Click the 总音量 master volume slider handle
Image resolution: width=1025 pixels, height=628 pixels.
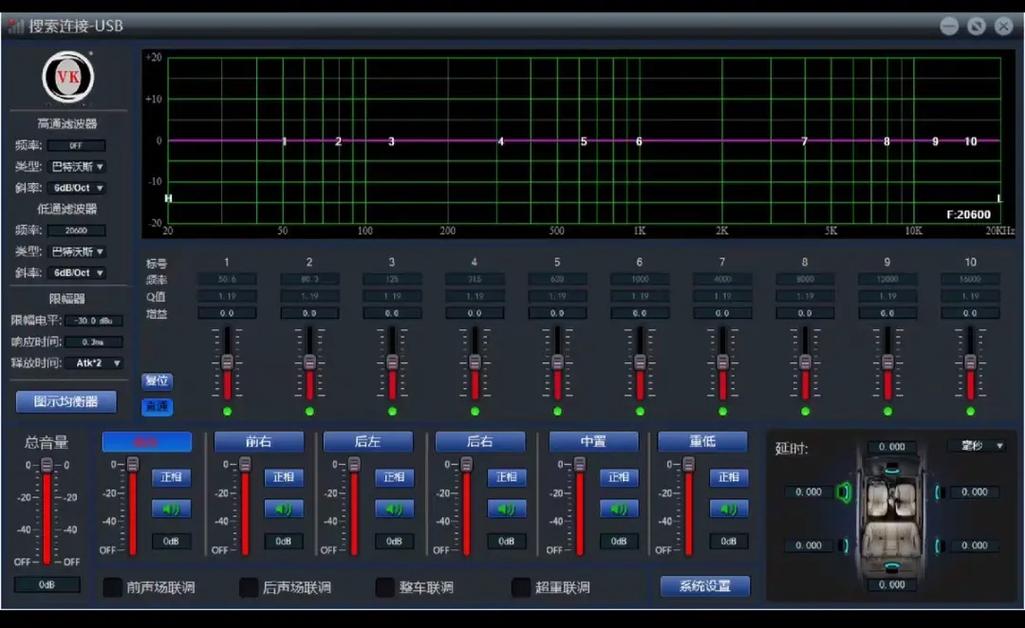[47, 465]
